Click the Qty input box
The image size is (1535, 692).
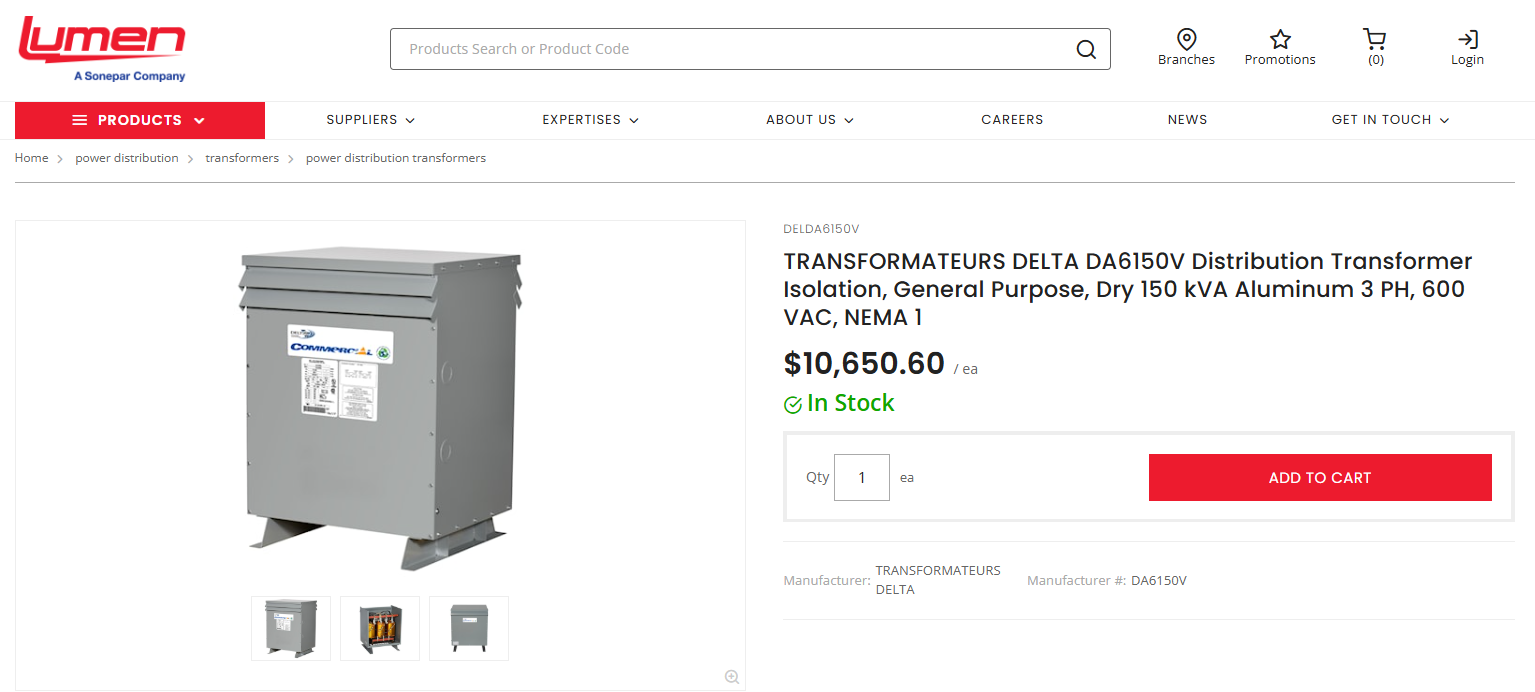pos(862,478)
